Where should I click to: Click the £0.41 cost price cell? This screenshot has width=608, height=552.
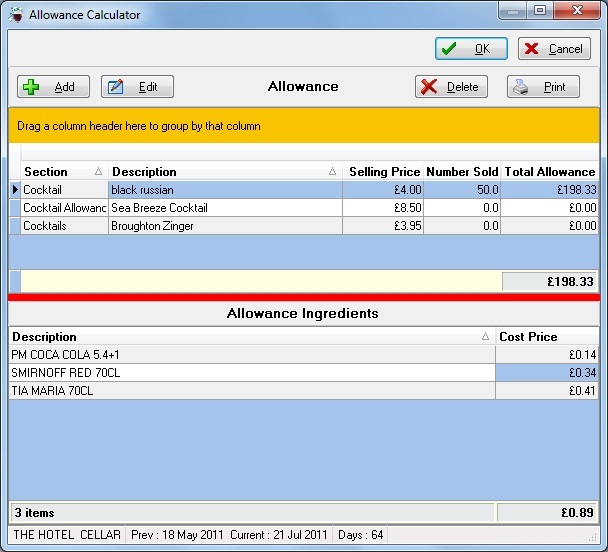(547, 390)
